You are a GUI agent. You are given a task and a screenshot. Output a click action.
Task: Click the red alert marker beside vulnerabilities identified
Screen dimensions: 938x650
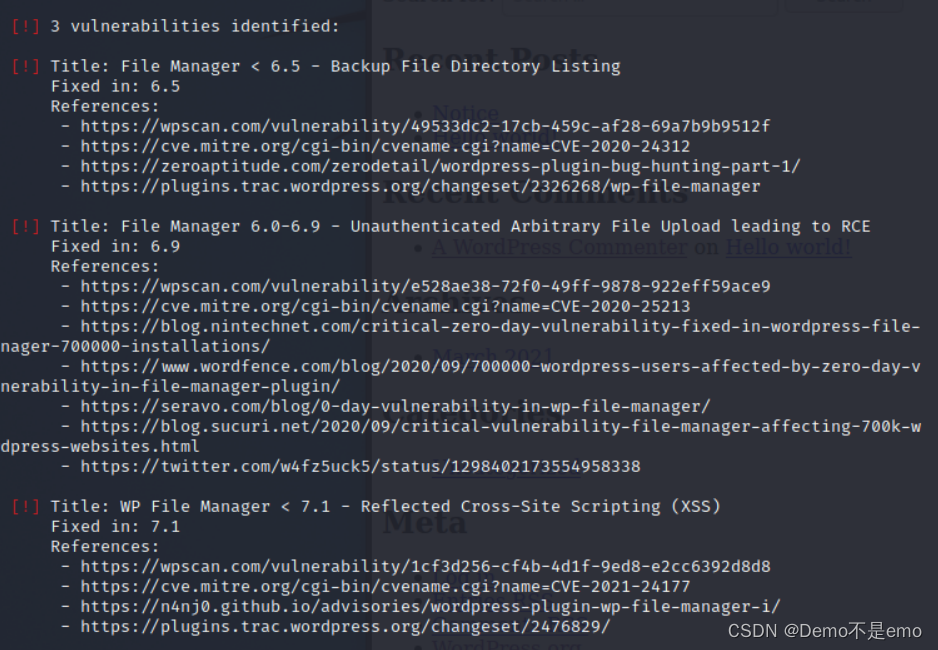click(26, 26)
